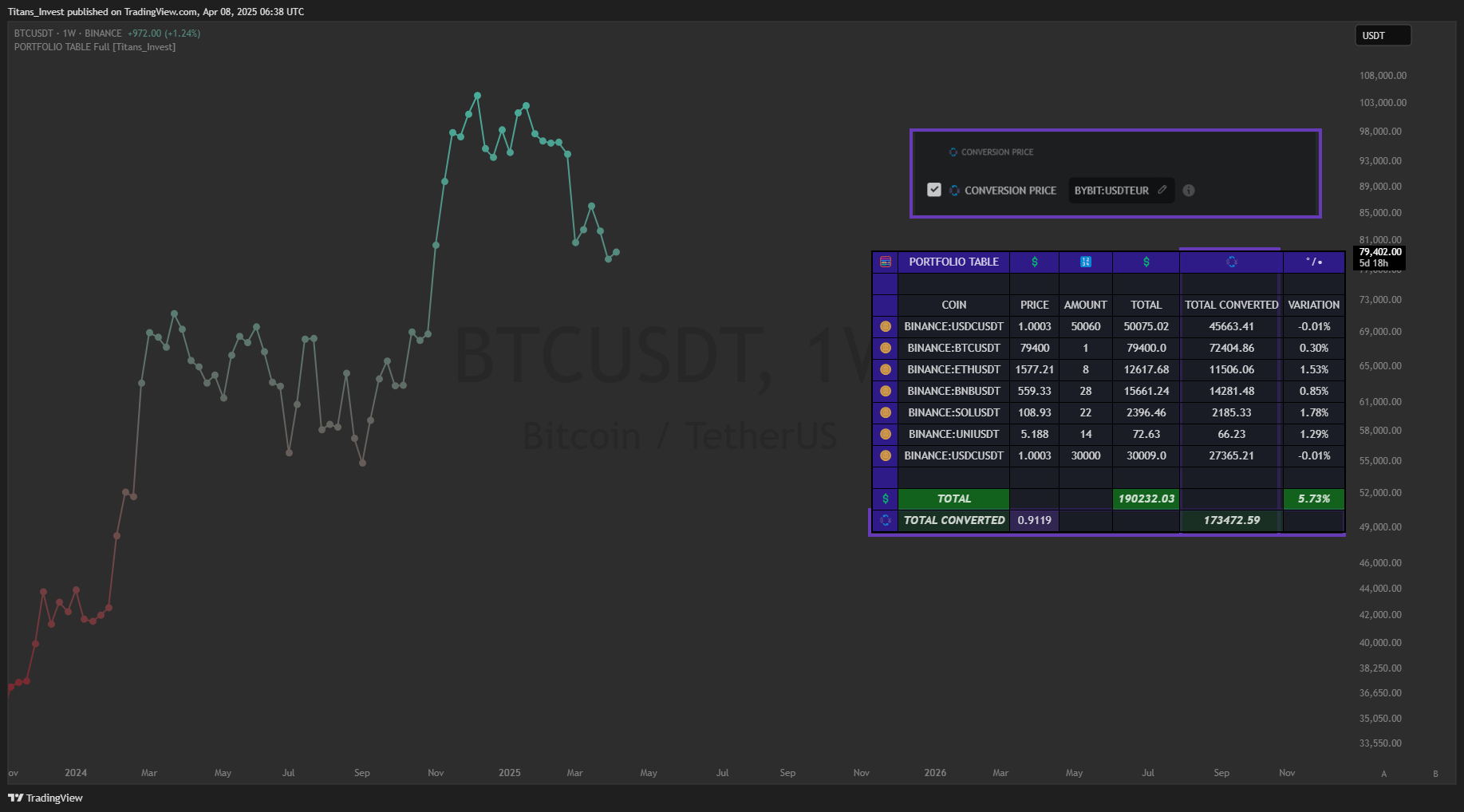Click the AMOUNT column header
1464x812 pixels.
coord(1086,305)
